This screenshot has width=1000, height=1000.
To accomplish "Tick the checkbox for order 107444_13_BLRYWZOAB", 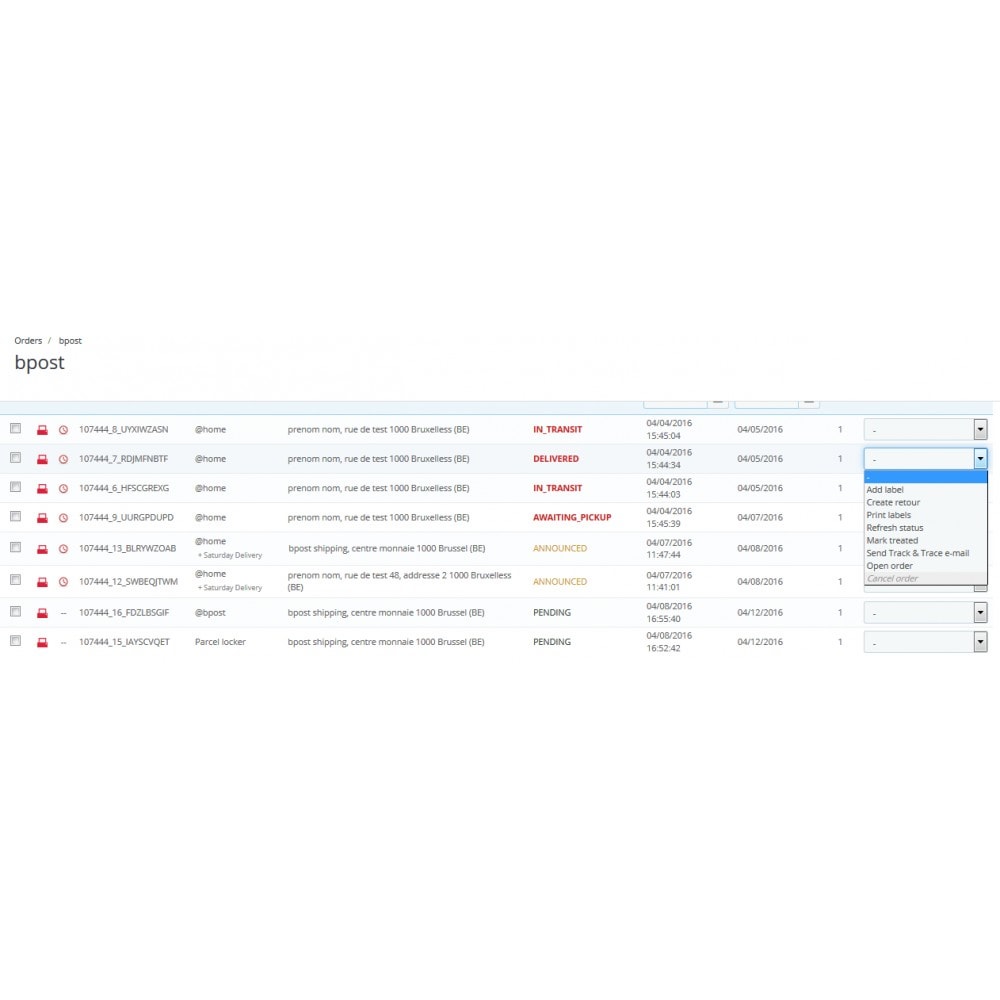I will (x=15, y=547).
